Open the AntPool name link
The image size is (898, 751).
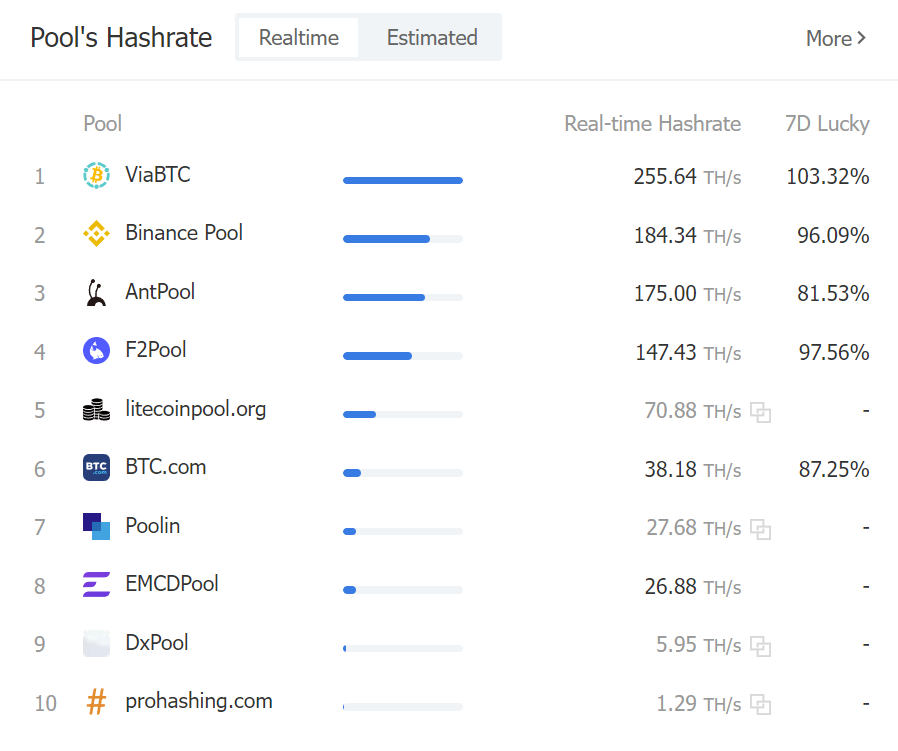[160, 292]
